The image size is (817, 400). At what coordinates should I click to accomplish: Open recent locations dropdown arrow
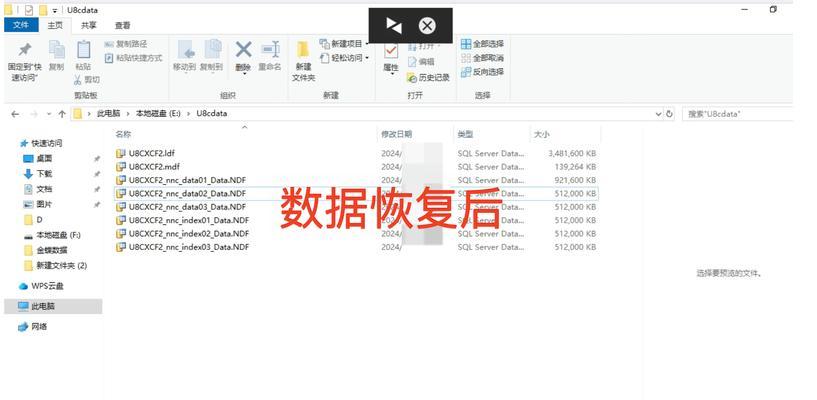[x=49, y=114]
